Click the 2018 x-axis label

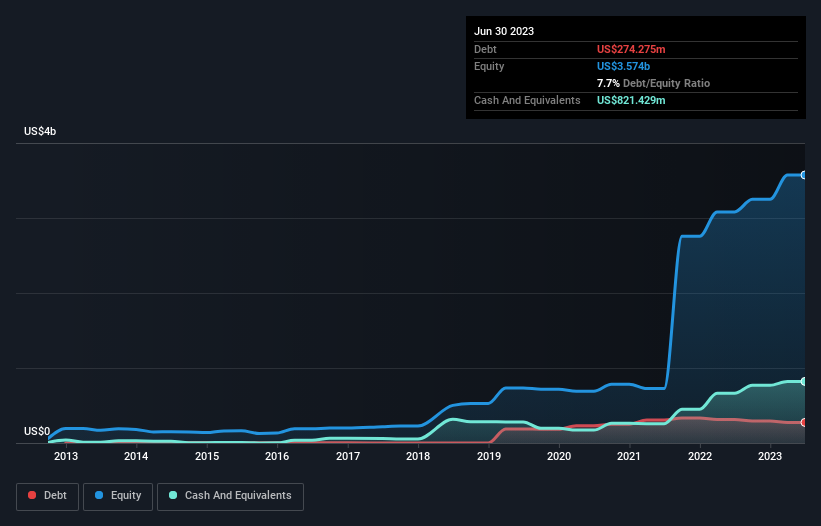point(418,456)
